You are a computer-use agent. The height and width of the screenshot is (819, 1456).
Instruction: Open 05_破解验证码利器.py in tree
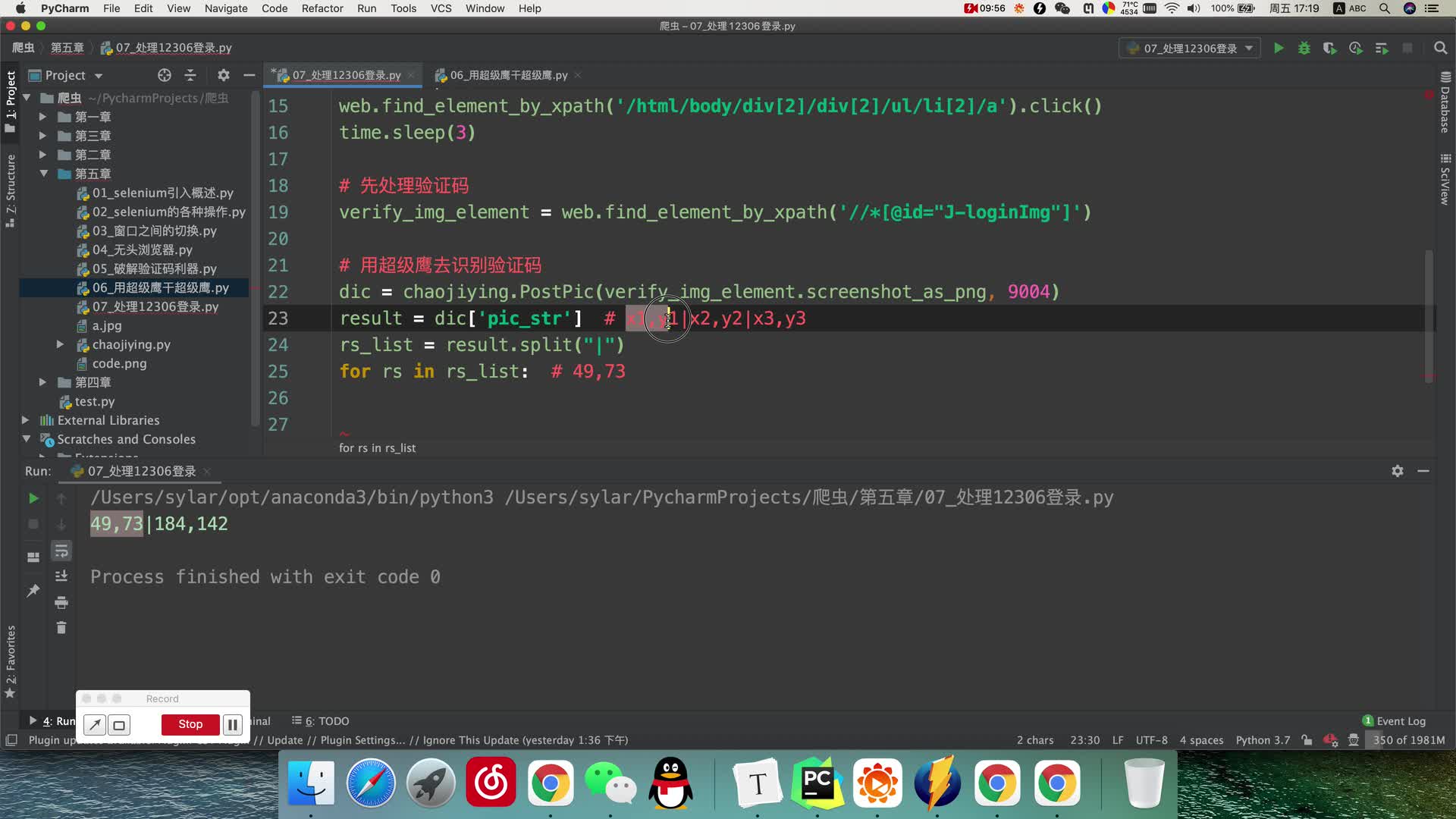pos(154,268)
